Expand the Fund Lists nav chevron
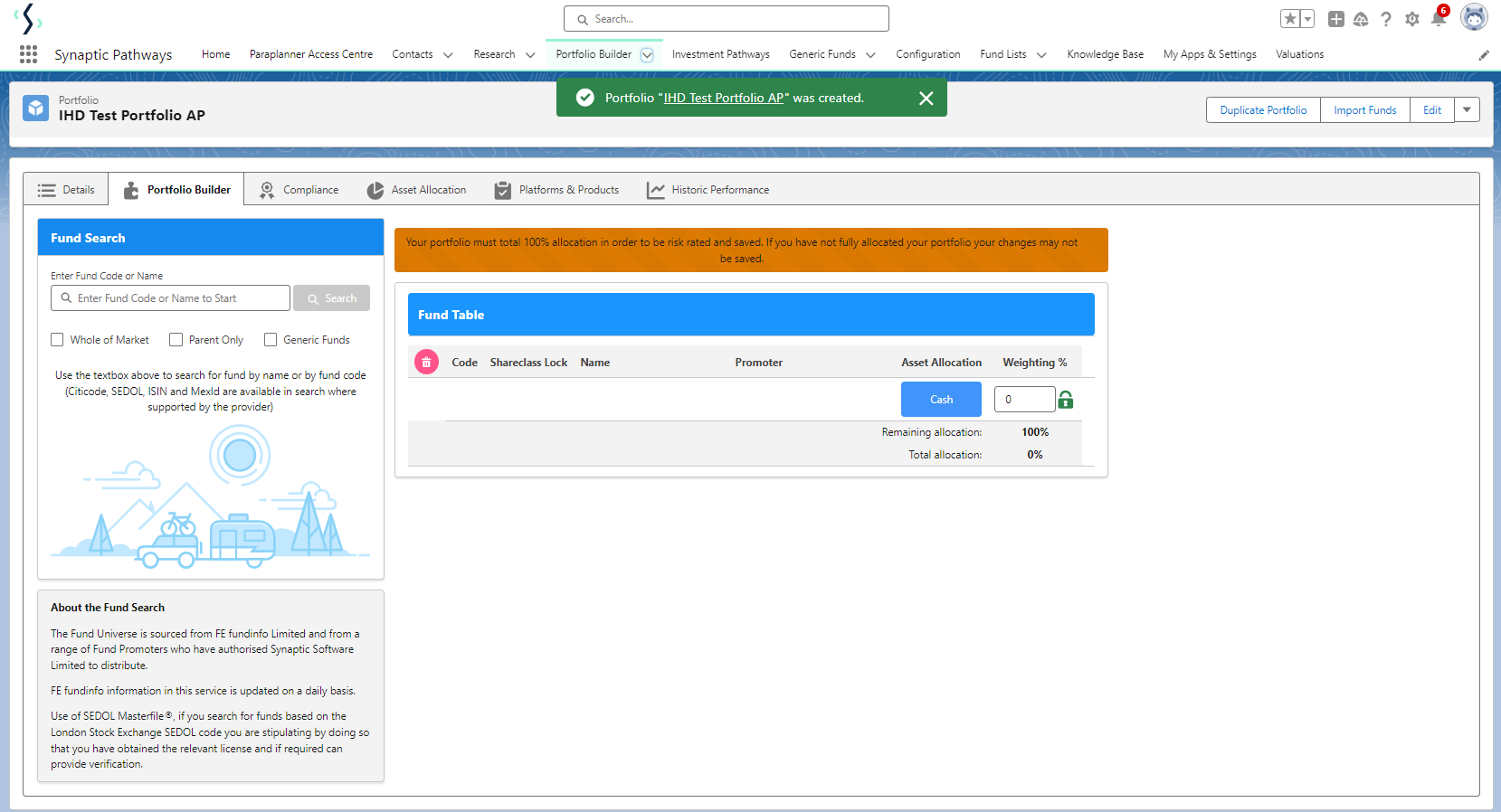 [x=1041, y=55]
